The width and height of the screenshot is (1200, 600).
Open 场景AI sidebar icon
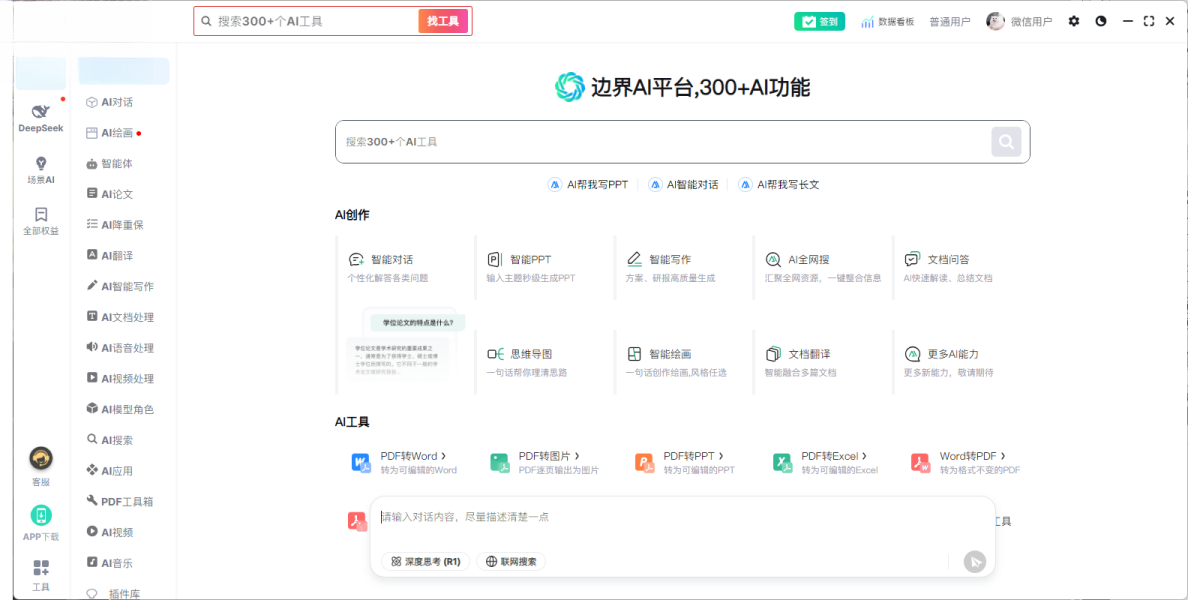tap(41, 170)
